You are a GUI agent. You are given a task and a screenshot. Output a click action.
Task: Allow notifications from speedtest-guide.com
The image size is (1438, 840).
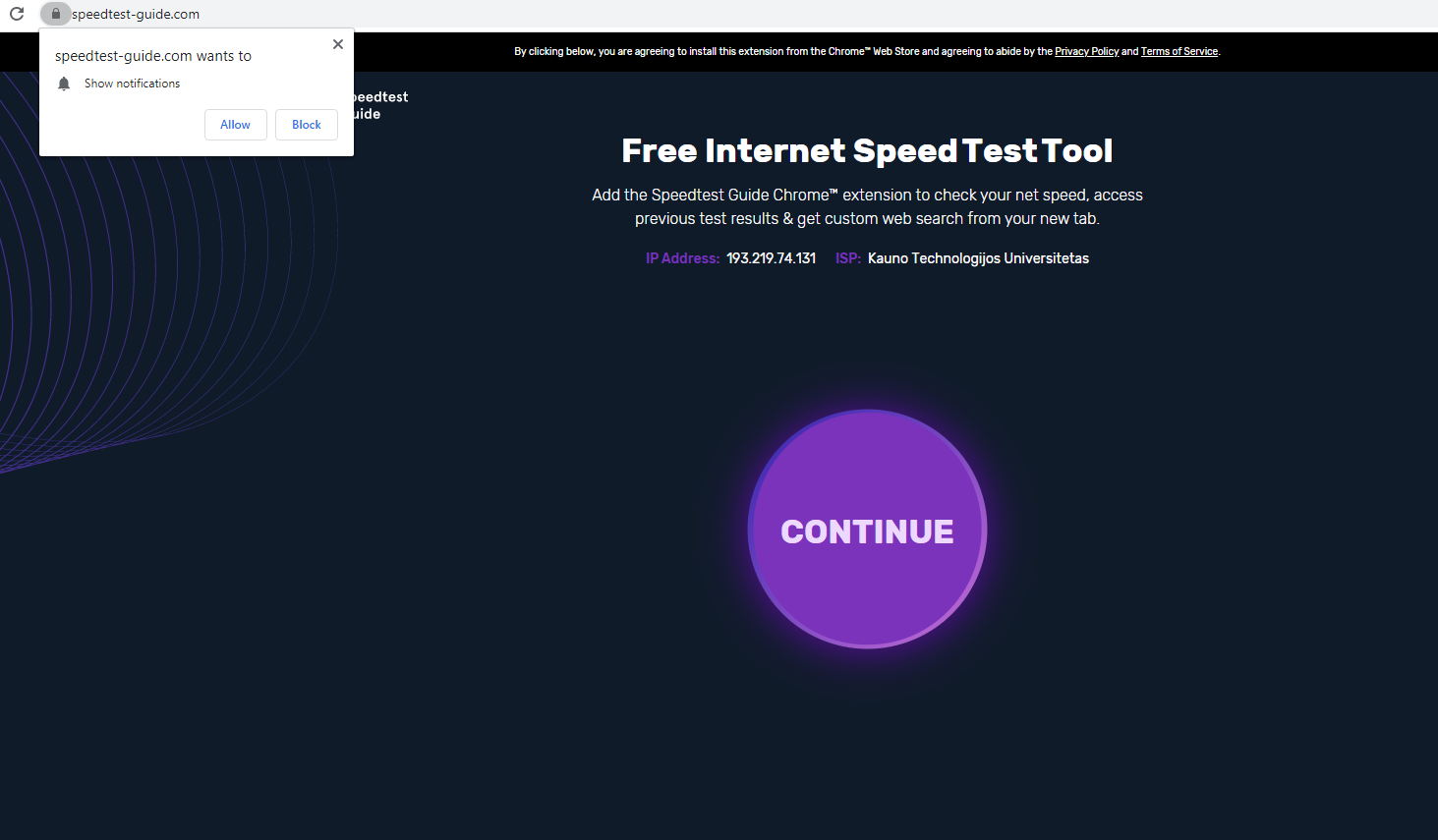pos(236,125)
